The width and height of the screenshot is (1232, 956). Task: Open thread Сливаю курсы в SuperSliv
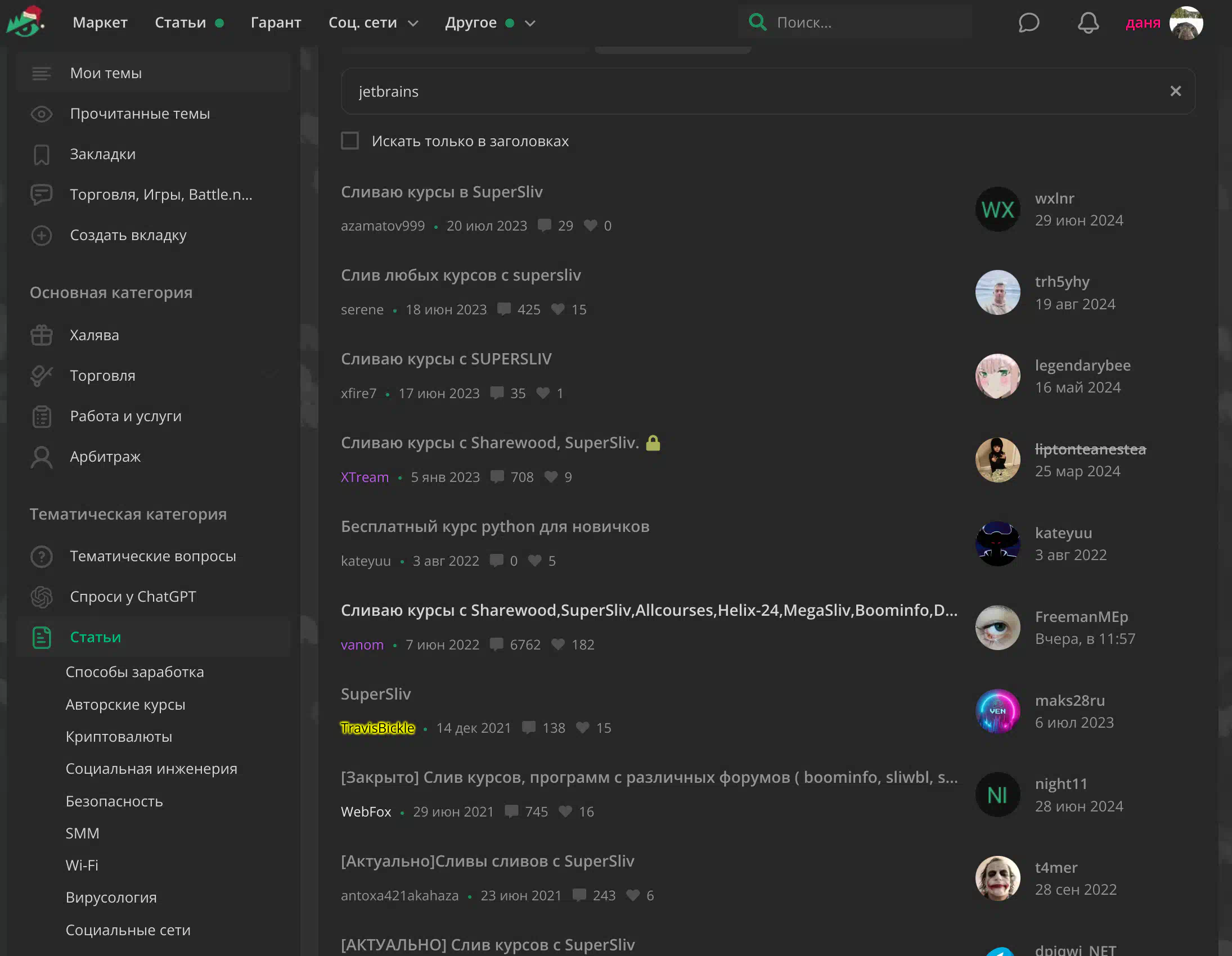442,192
